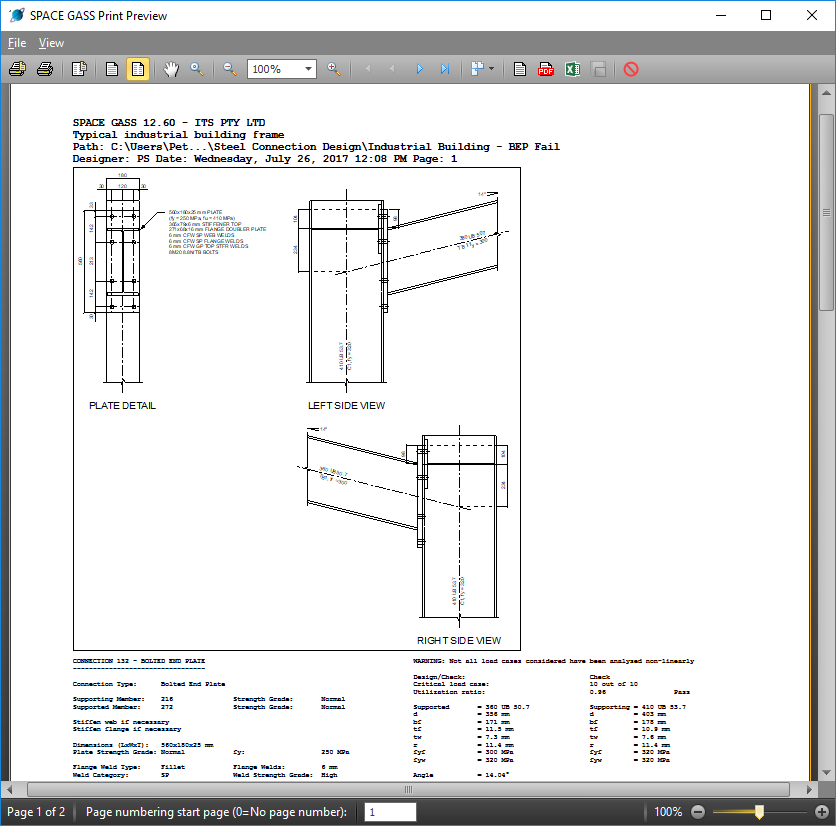
Task: Click the printer icon to print
Action: 45,69
